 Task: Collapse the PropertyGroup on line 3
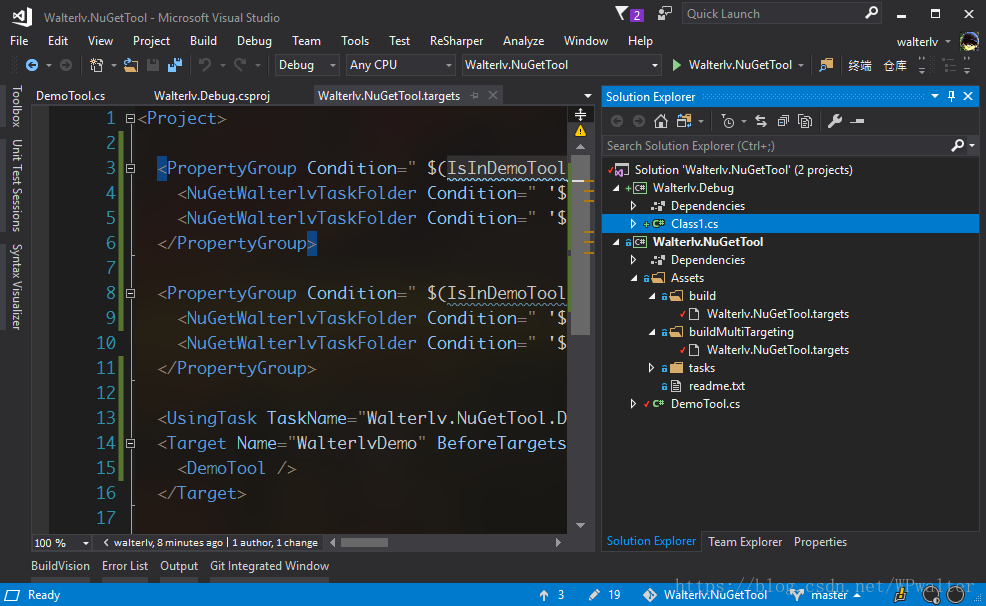tap(130, 168)
